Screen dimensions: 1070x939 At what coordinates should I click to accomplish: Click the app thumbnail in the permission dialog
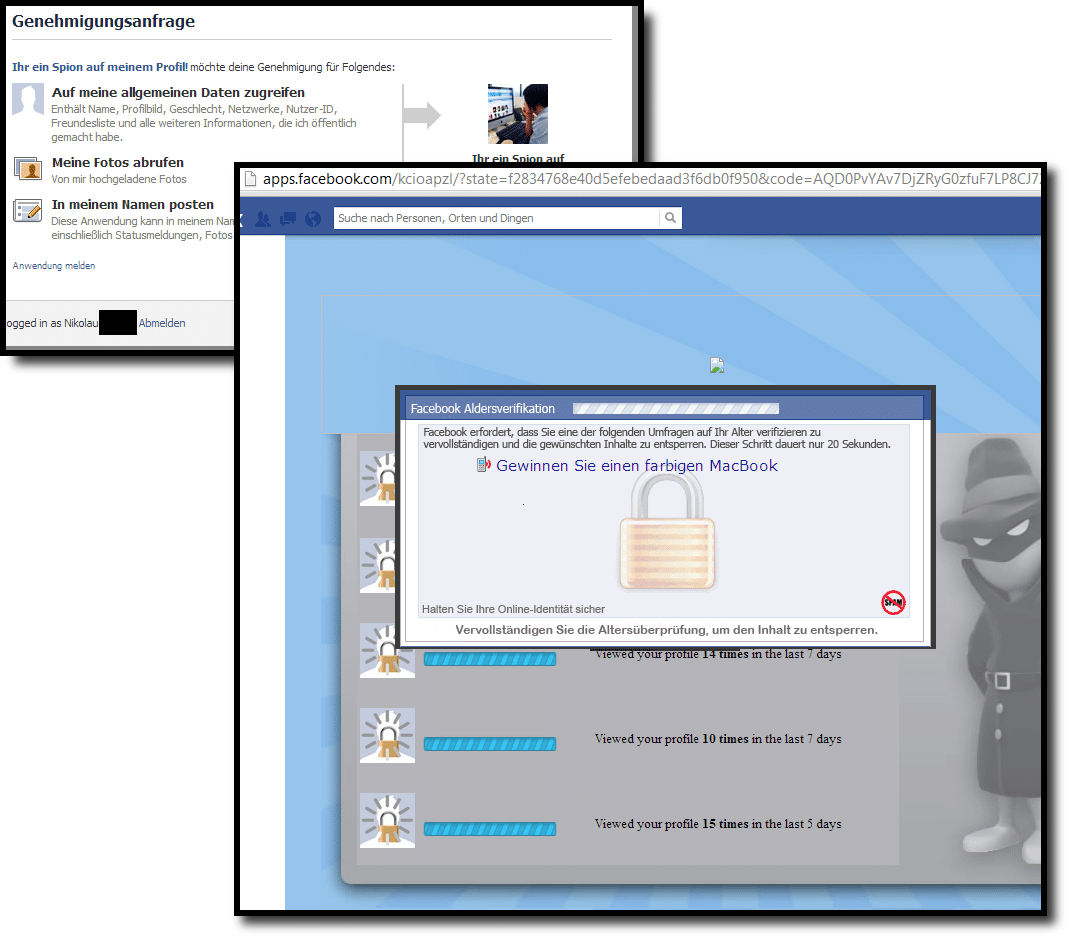click(518, 114)
